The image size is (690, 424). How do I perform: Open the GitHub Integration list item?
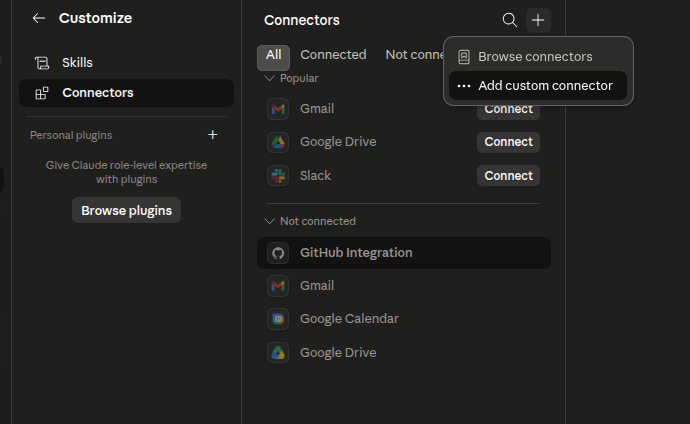(x=404, y=253)
